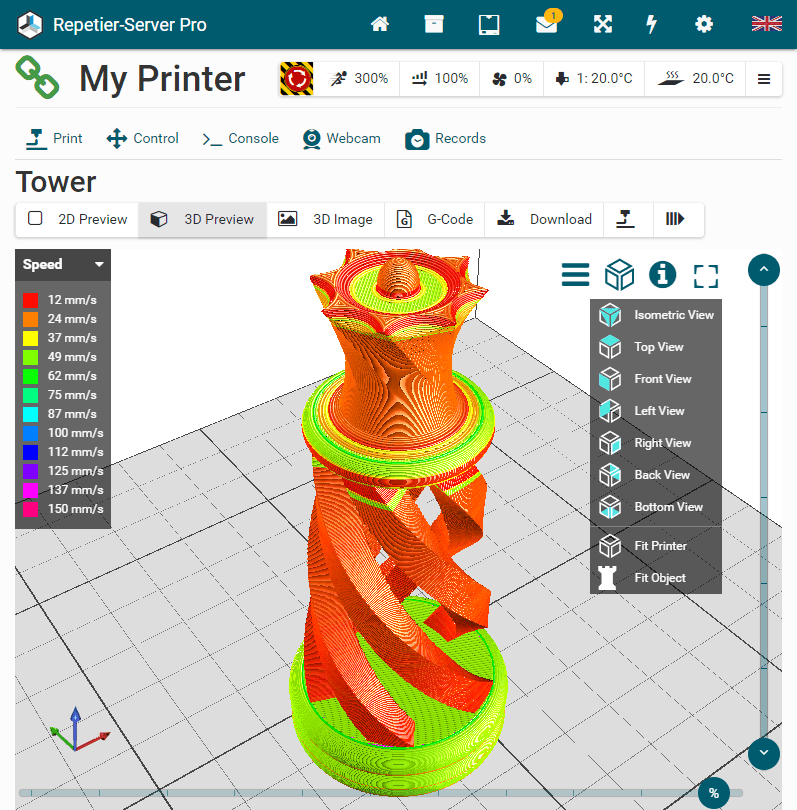Click the emergency stop icon
Screen dimensions: 797x810
(296, 78)
